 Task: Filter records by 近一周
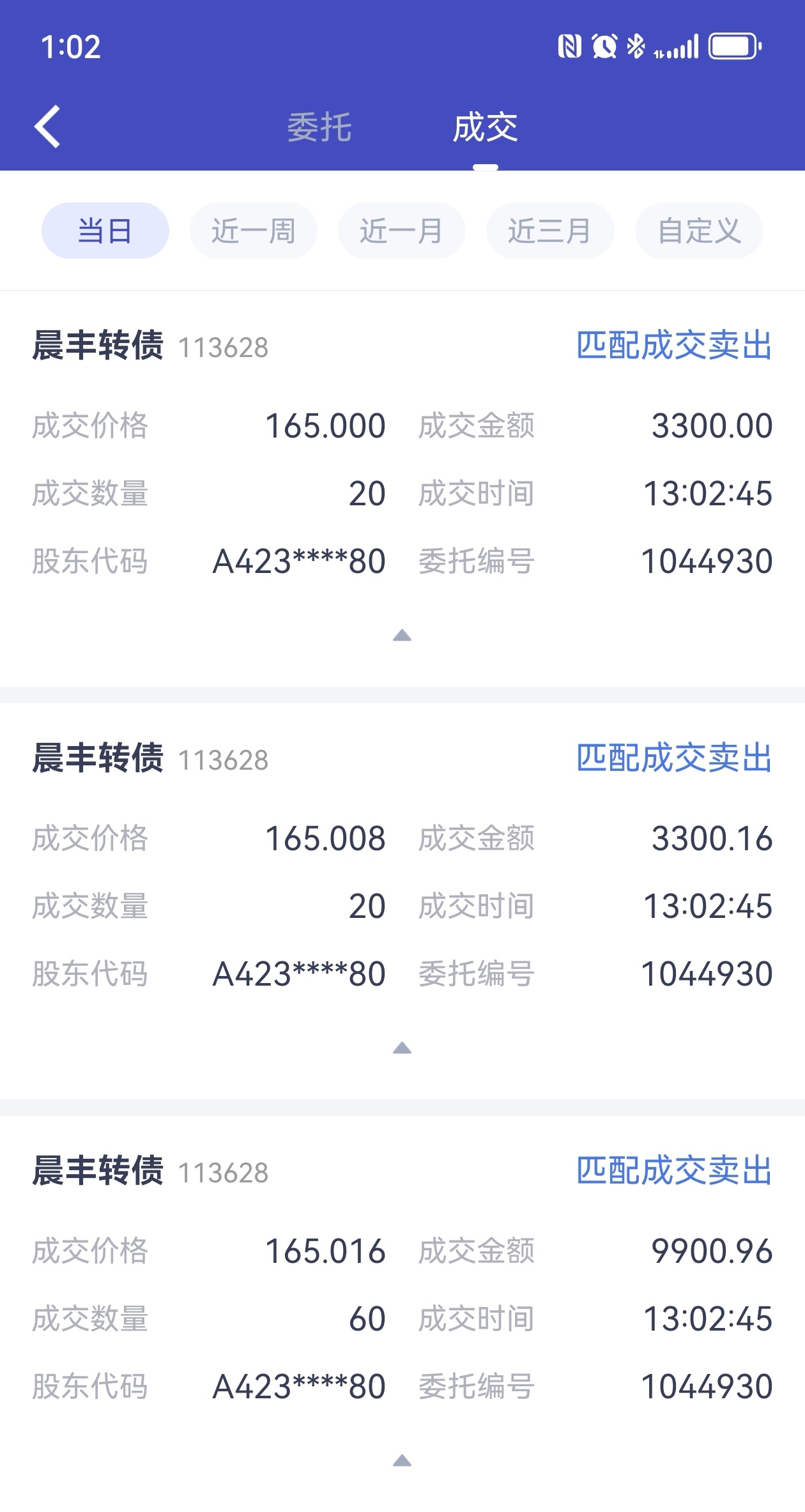pyautogui.click(x=254, y=231)
